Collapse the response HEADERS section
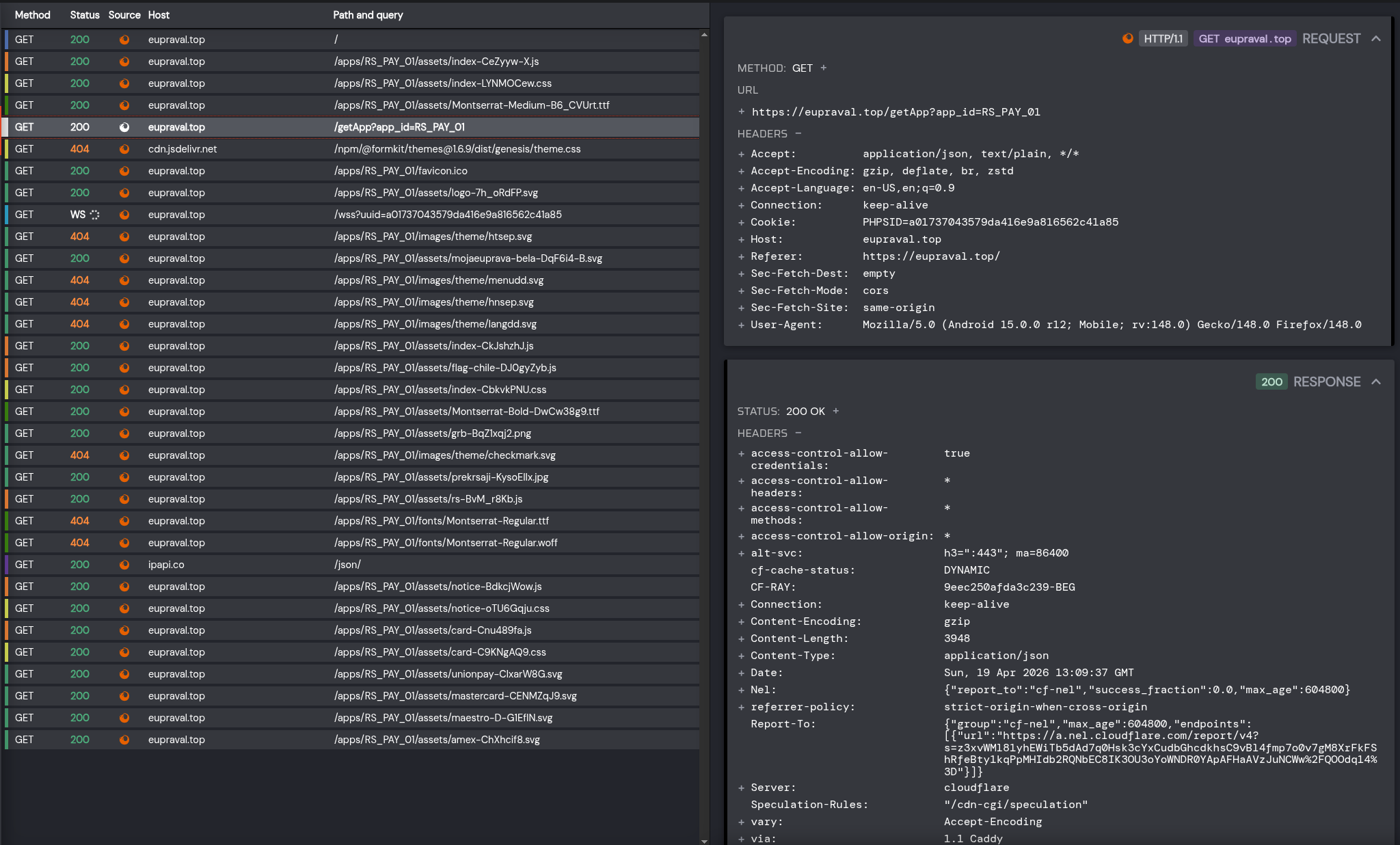This screenshot has width=1400, height=845. click(x=798, y=433)
